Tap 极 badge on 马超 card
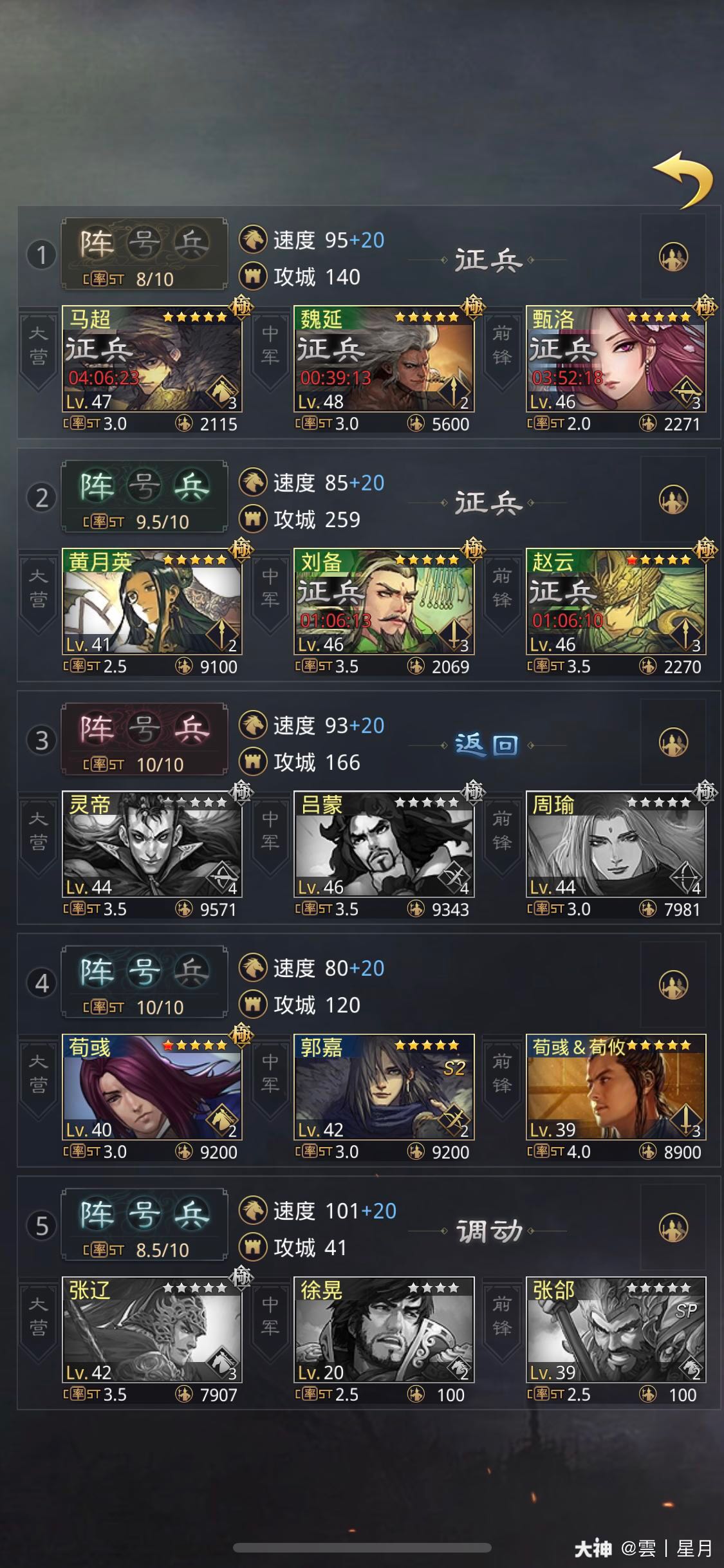The image size is (724, 1568). pyautogui.click(x=241, y=306)
